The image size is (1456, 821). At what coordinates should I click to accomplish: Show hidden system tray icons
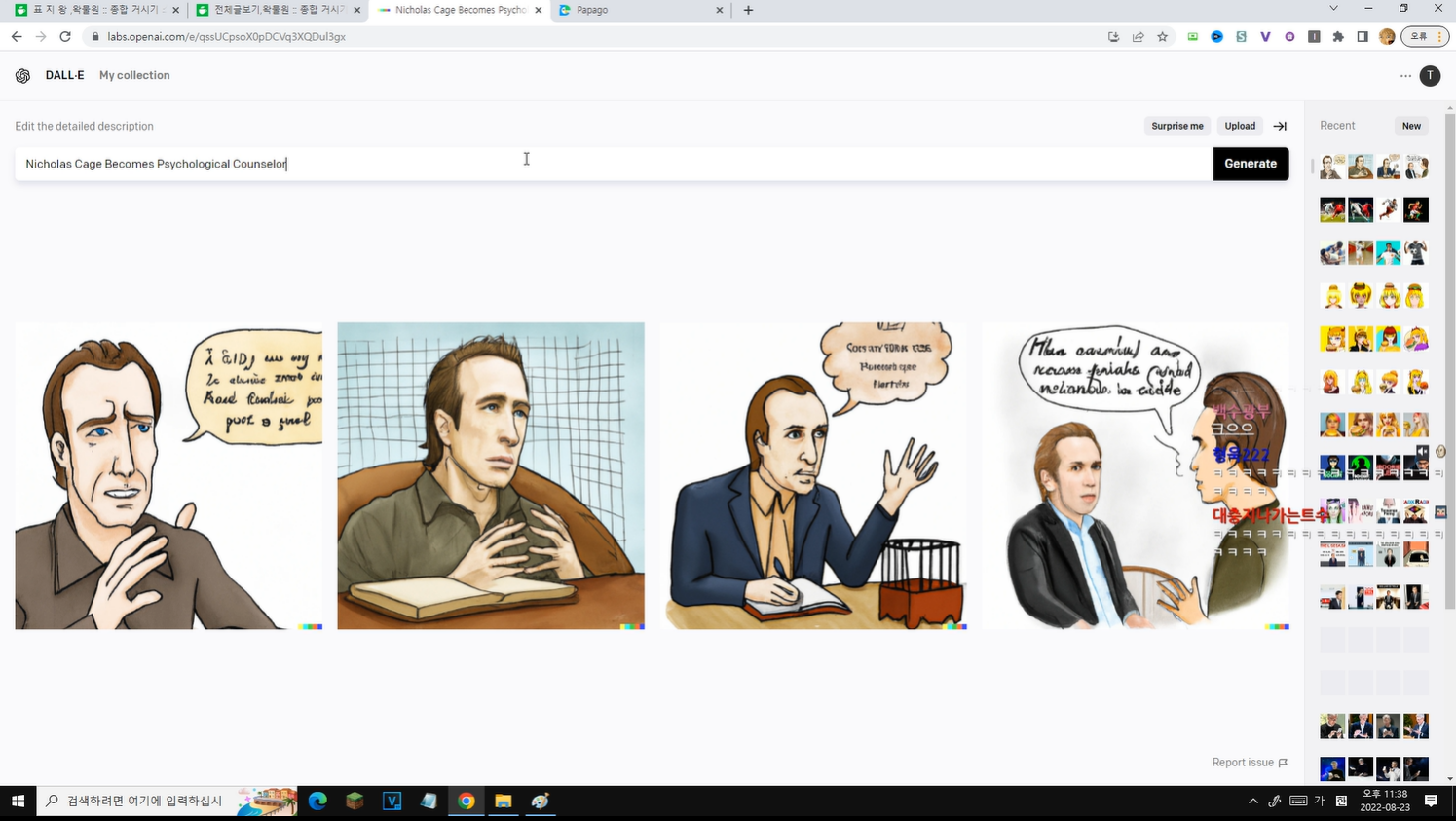coord(1252,801)
